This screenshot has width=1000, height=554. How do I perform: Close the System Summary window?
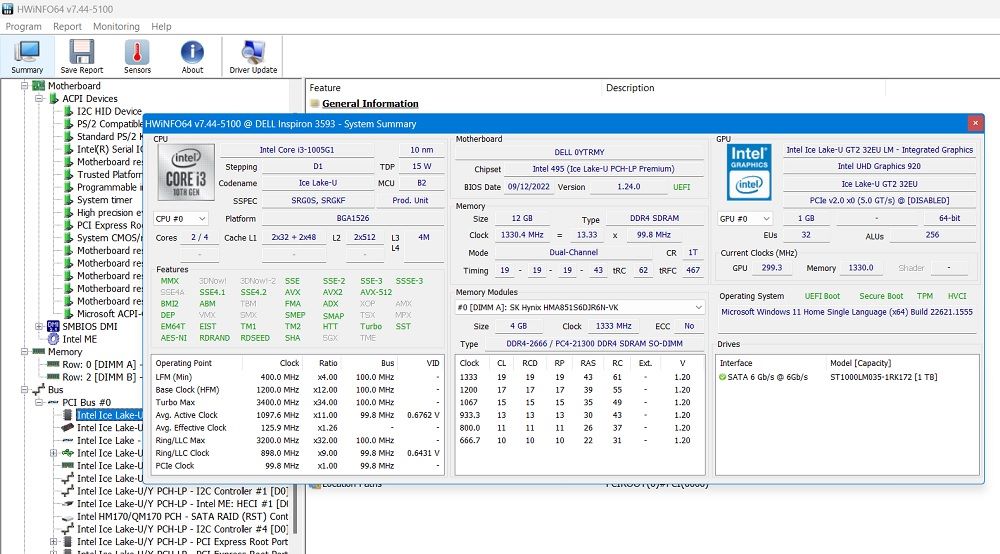pyautogui.click(x=974, y=123)
